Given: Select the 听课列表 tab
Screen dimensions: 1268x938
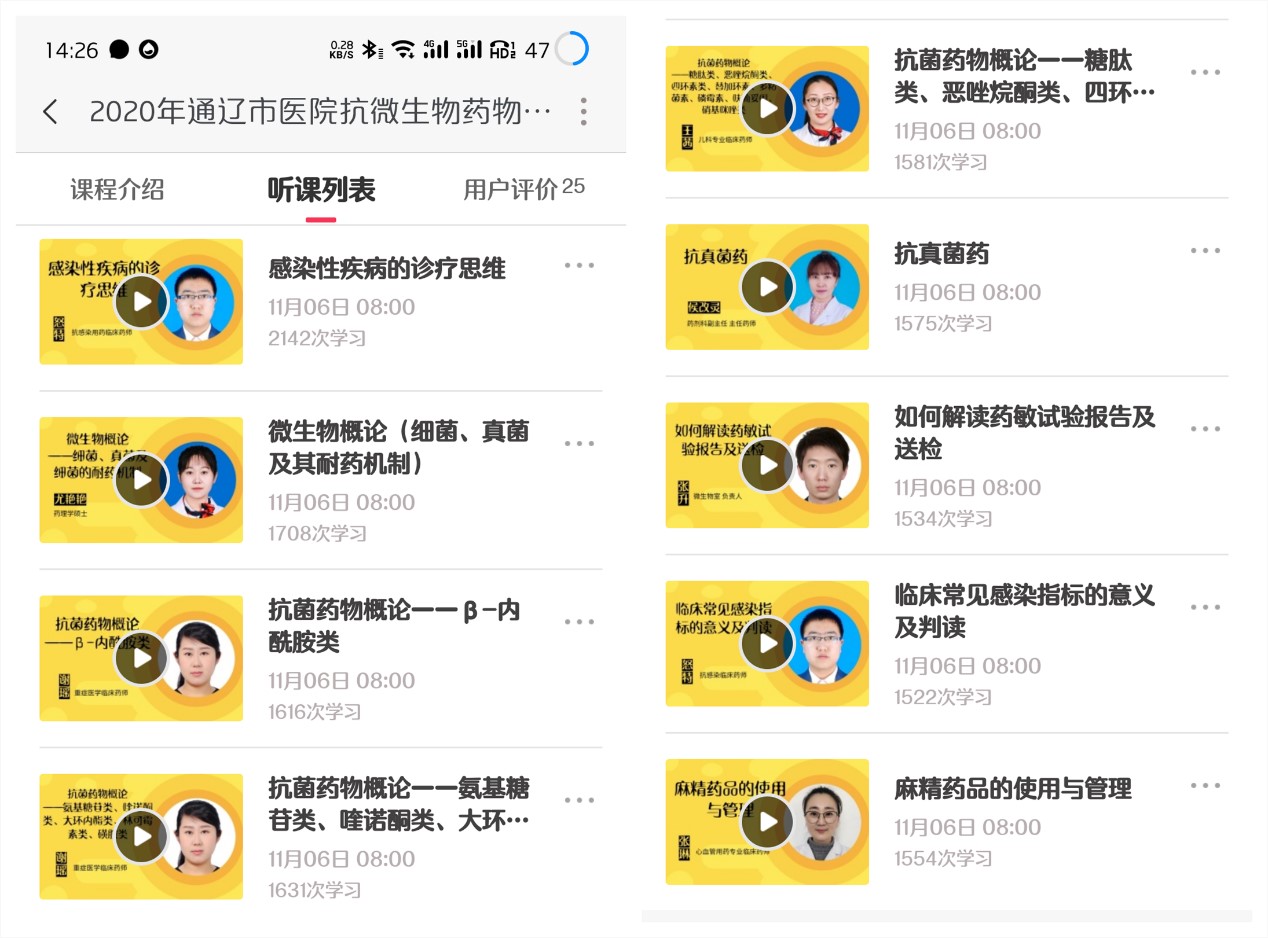Looking at the screenshot, I should [x=321, y=190].
